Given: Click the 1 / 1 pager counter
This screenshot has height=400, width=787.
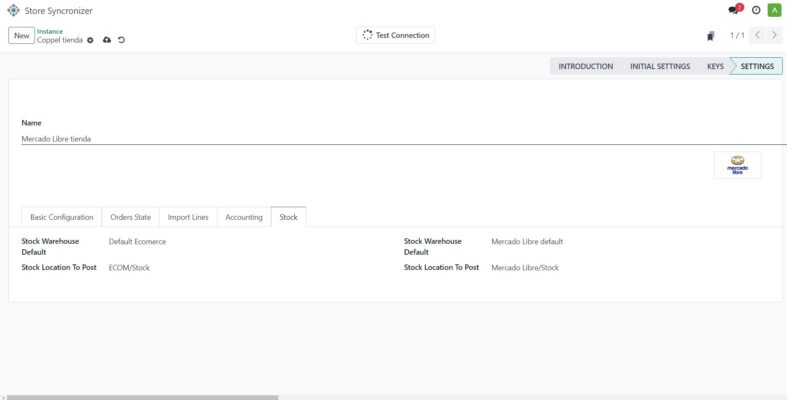Looking at the screenshot, I should (737, 35).
